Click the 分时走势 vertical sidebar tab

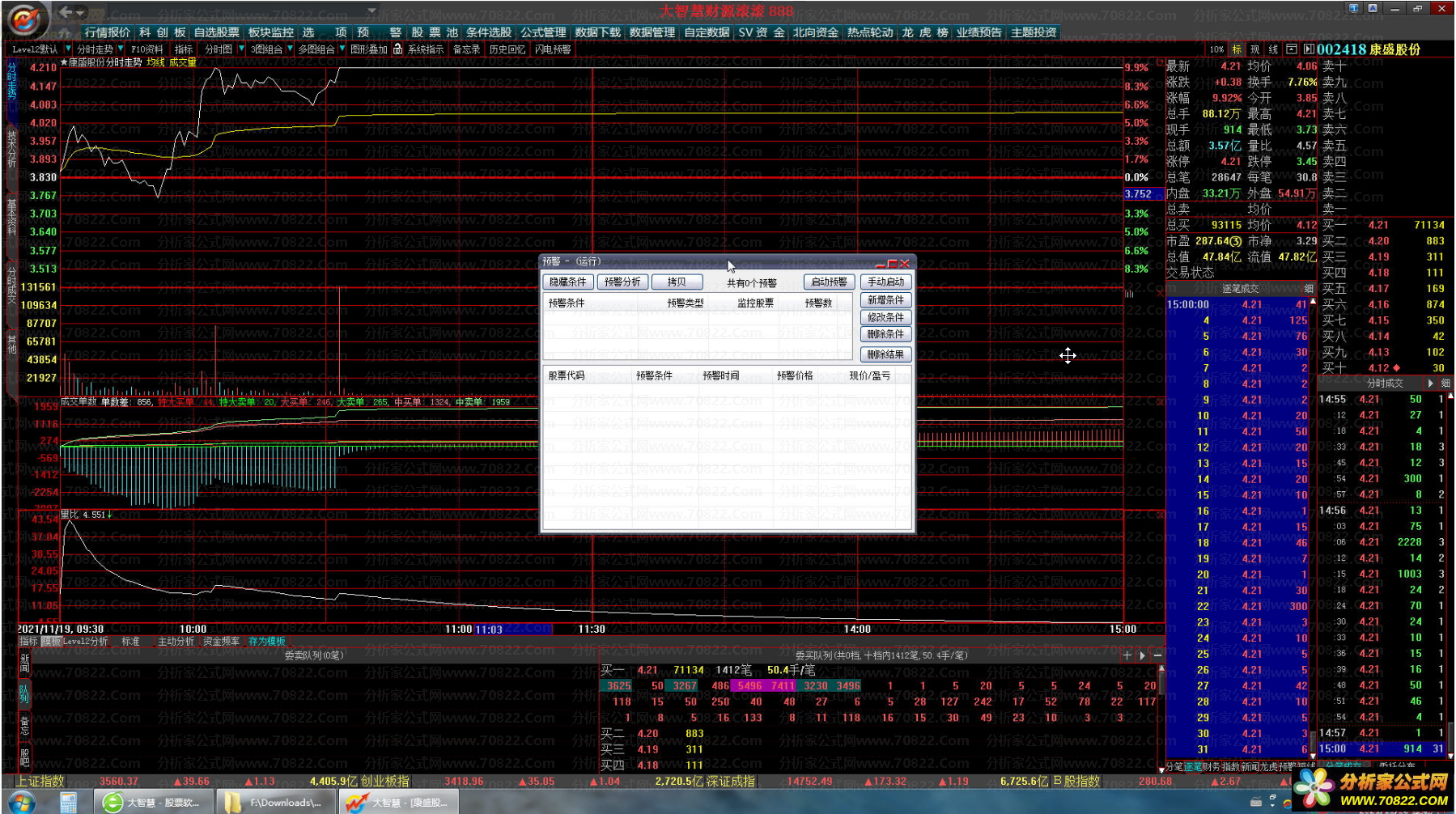(11, 85)
